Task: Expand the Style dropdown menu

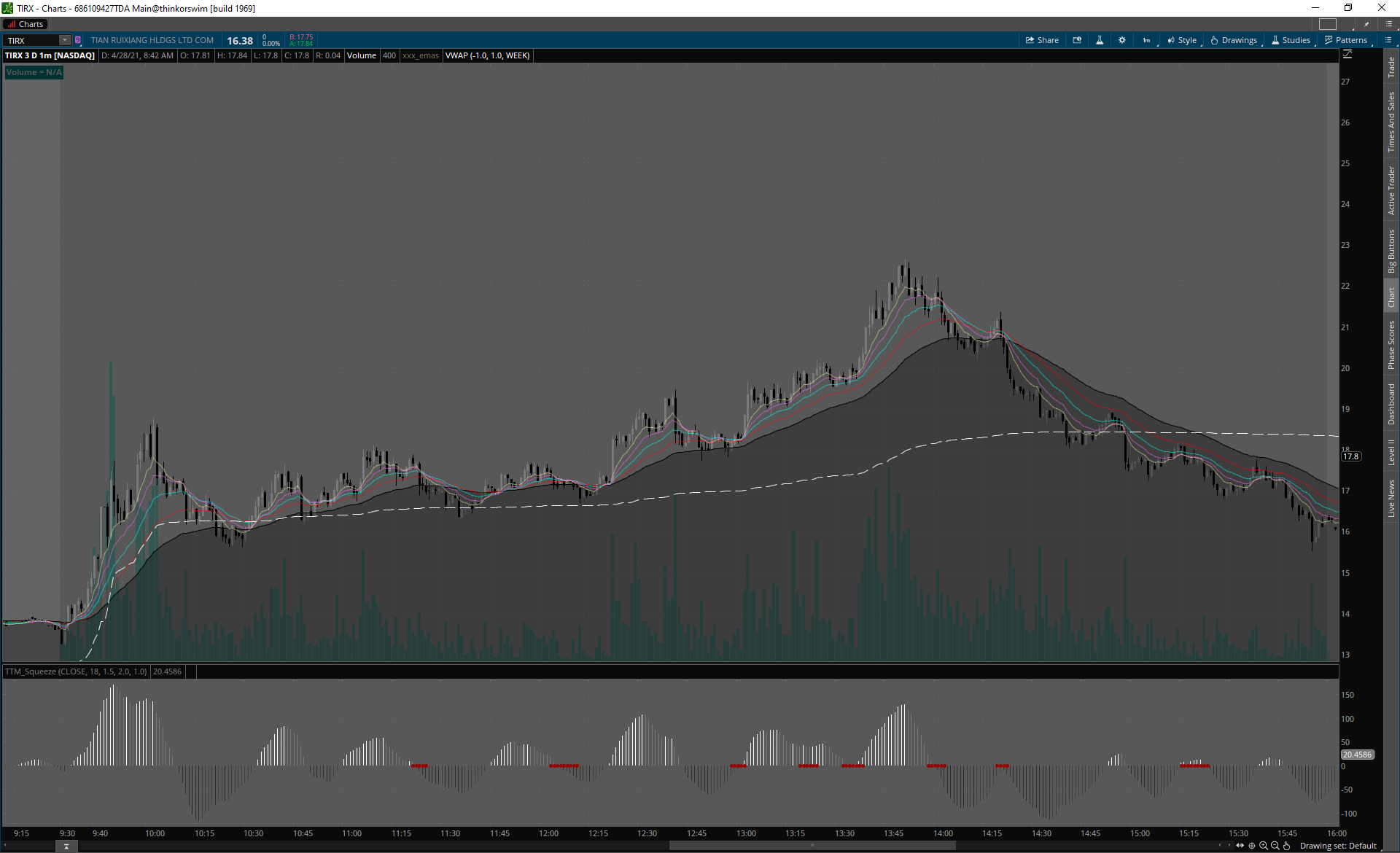Action: point(1182,40)
